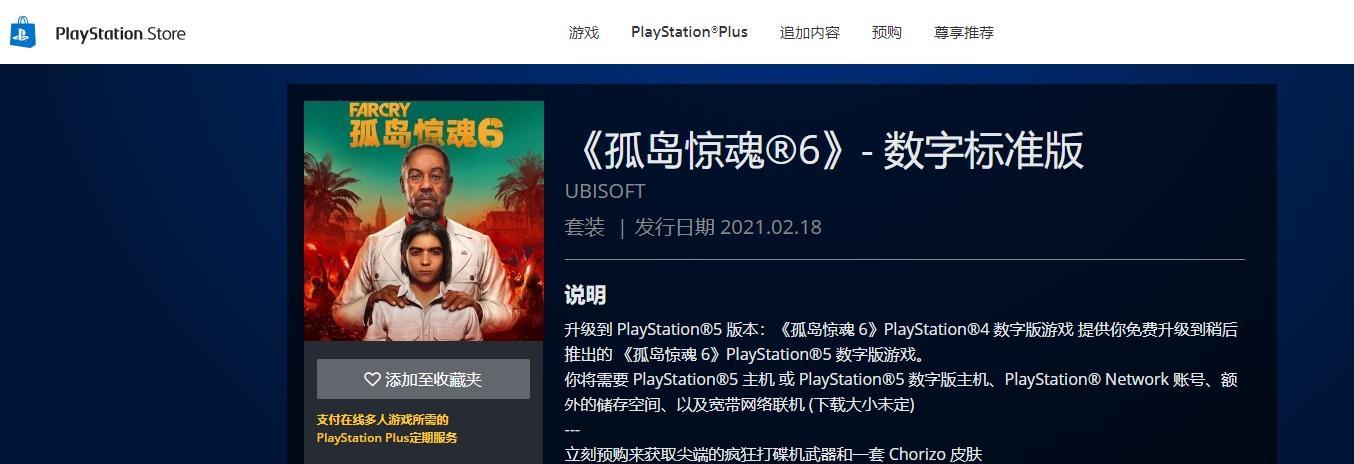Image resolution: width=1354 pixels, height=464 pixels.
Task: Click the 添加至收藏夹 button
Action: click(423, 380)
